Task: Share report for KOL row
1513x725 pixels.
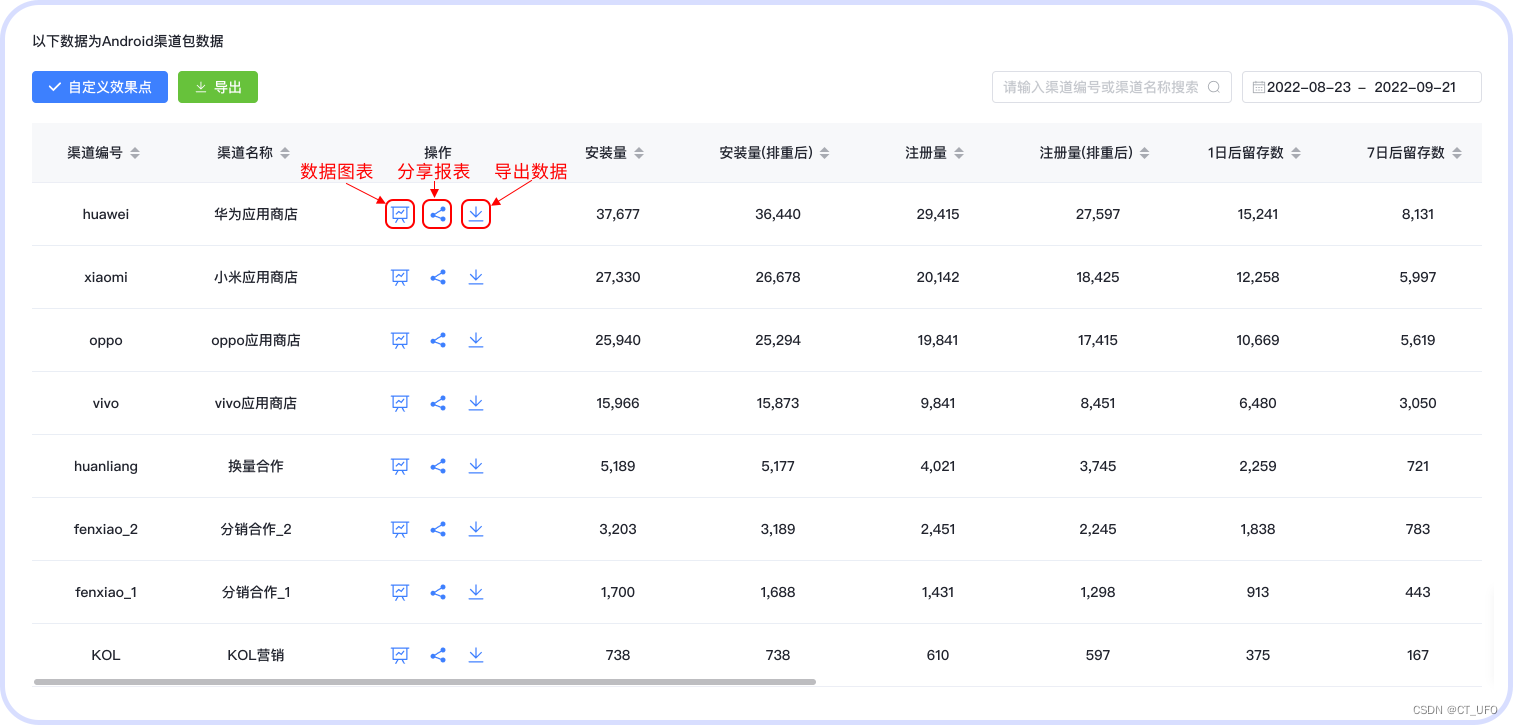Action: click(x=438, y=655)
